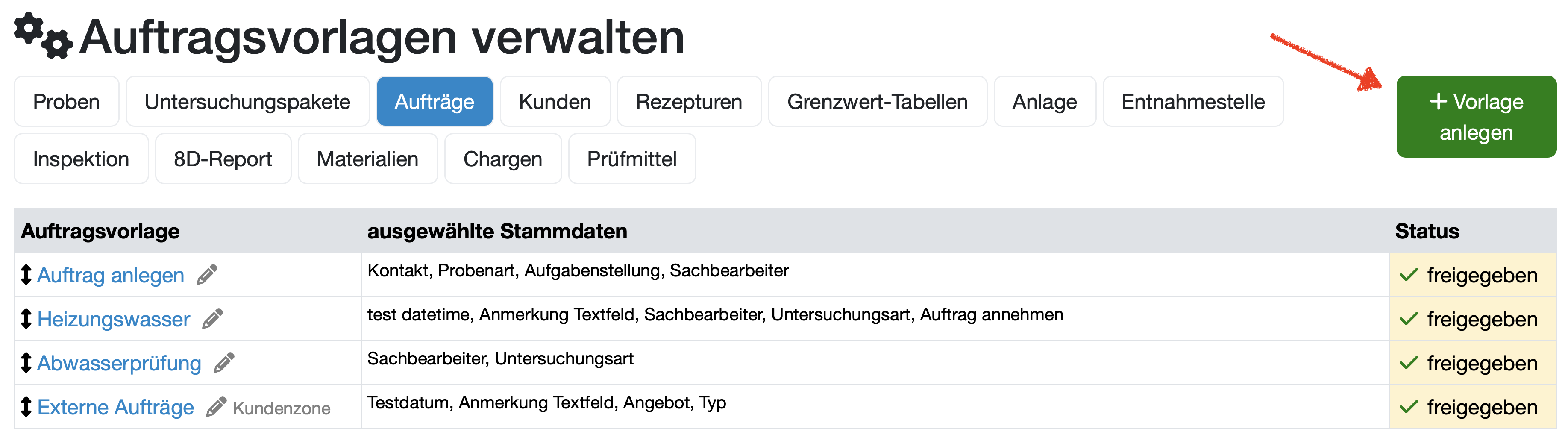Create a new template with Vorlage anlegen
This screenshot has width=1568, height=429.
coord(1475,116)
